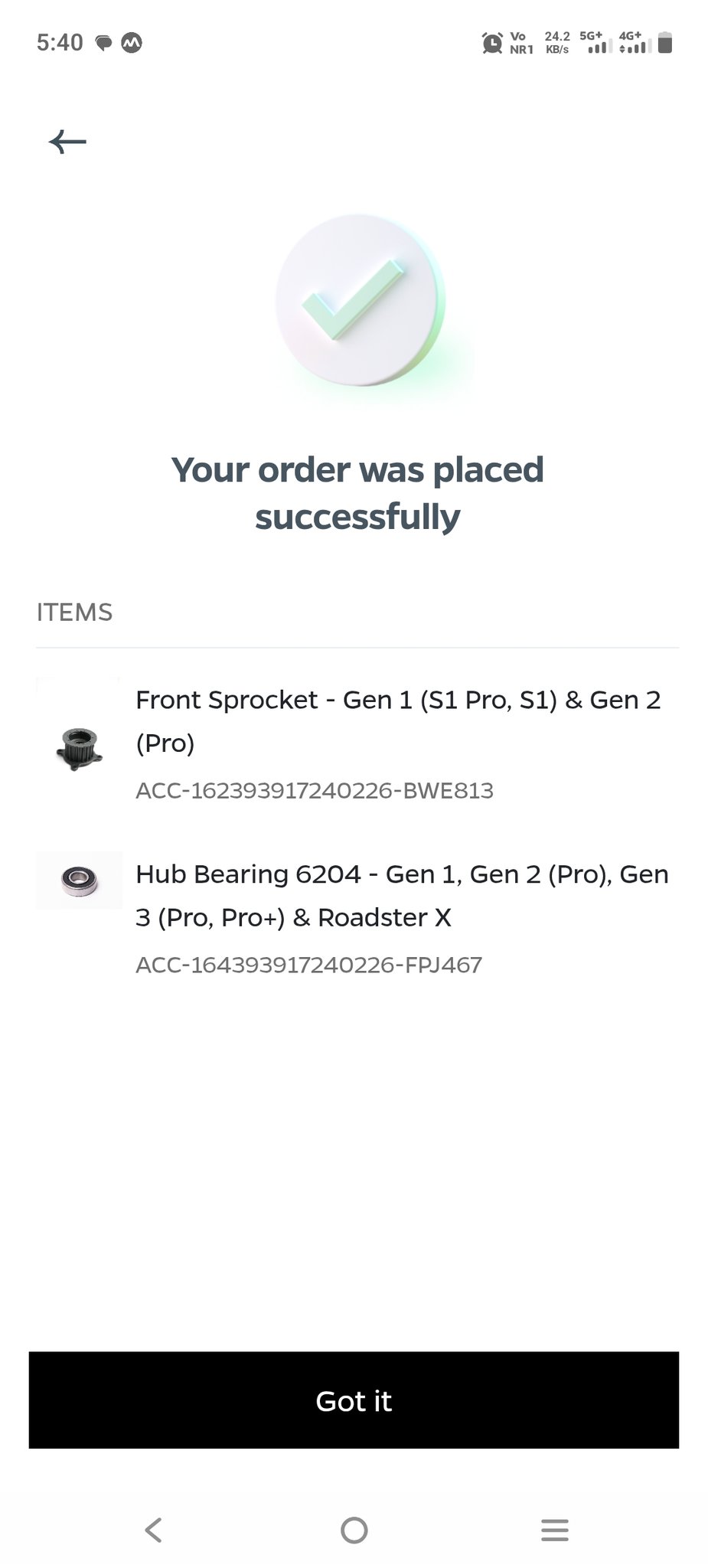Viewport: 708px width, 1568px height.
Task: Tap Android back navigation chevron
Action: point(154,1530)
